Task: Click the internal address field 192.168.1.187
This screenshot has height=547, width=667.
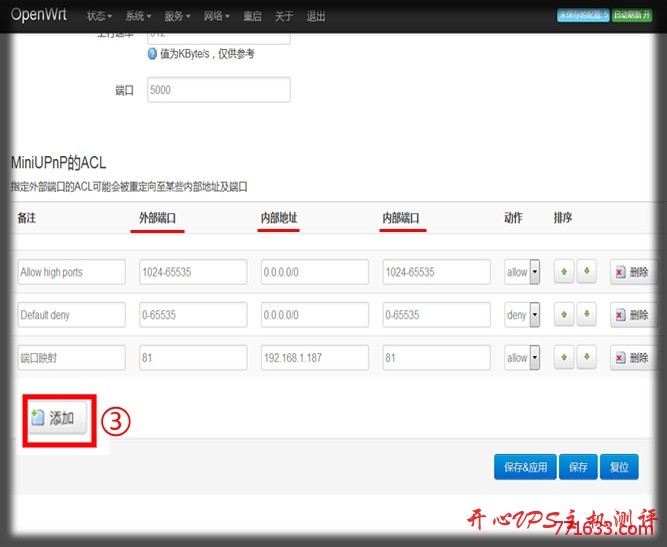Action: 314,357
